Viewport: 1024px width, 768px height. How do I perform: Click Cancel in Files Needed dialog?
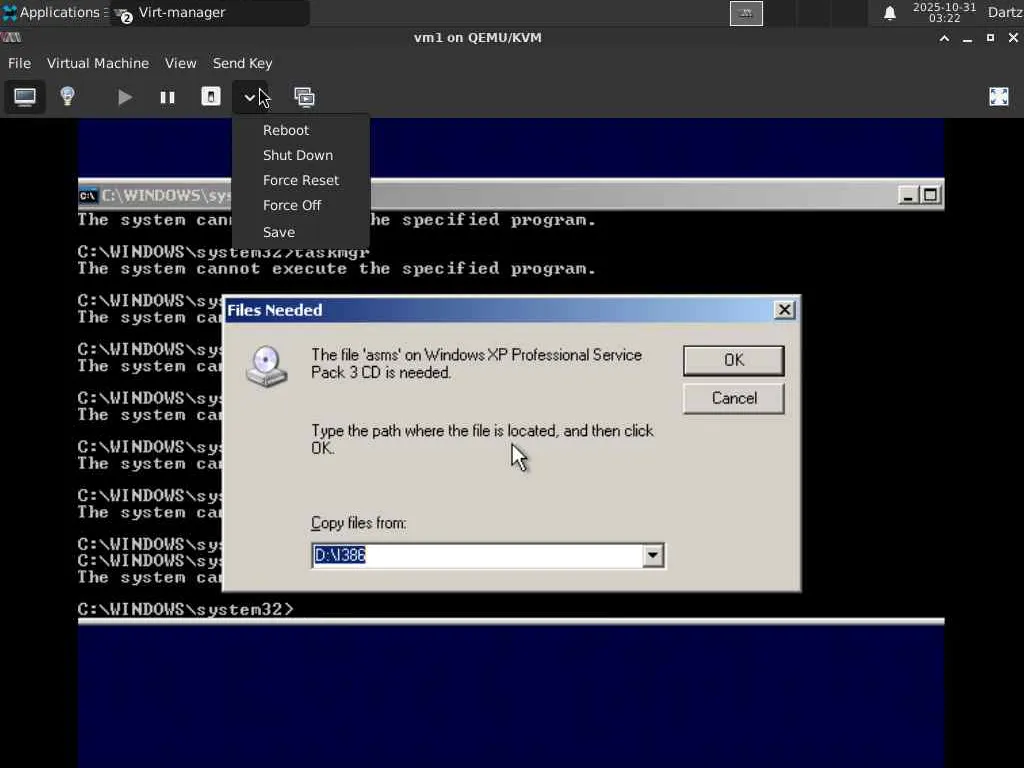(x=733, y=398)
